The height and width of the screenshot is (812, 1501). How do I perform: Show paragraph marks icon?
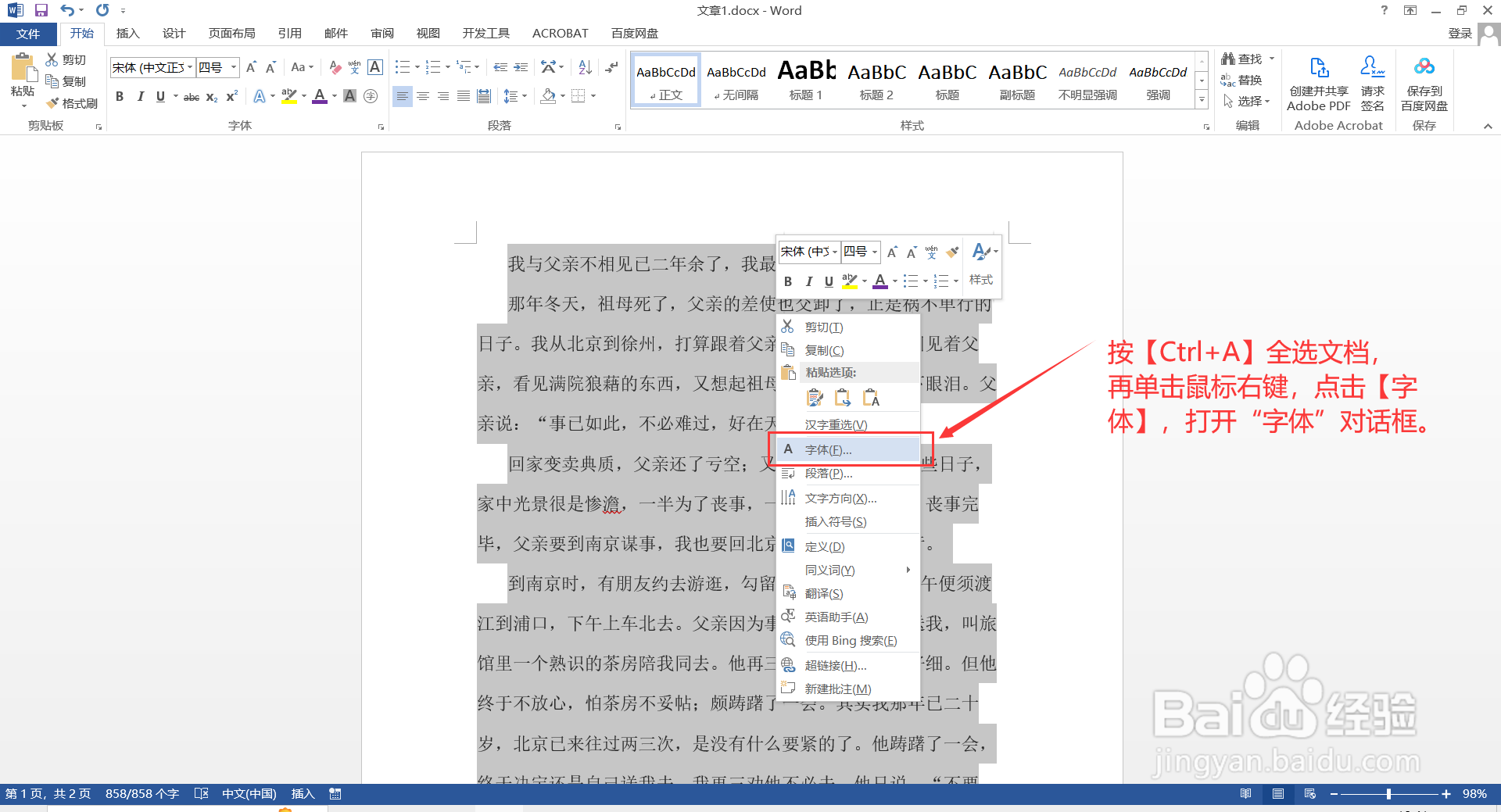(x=611, y=67)
